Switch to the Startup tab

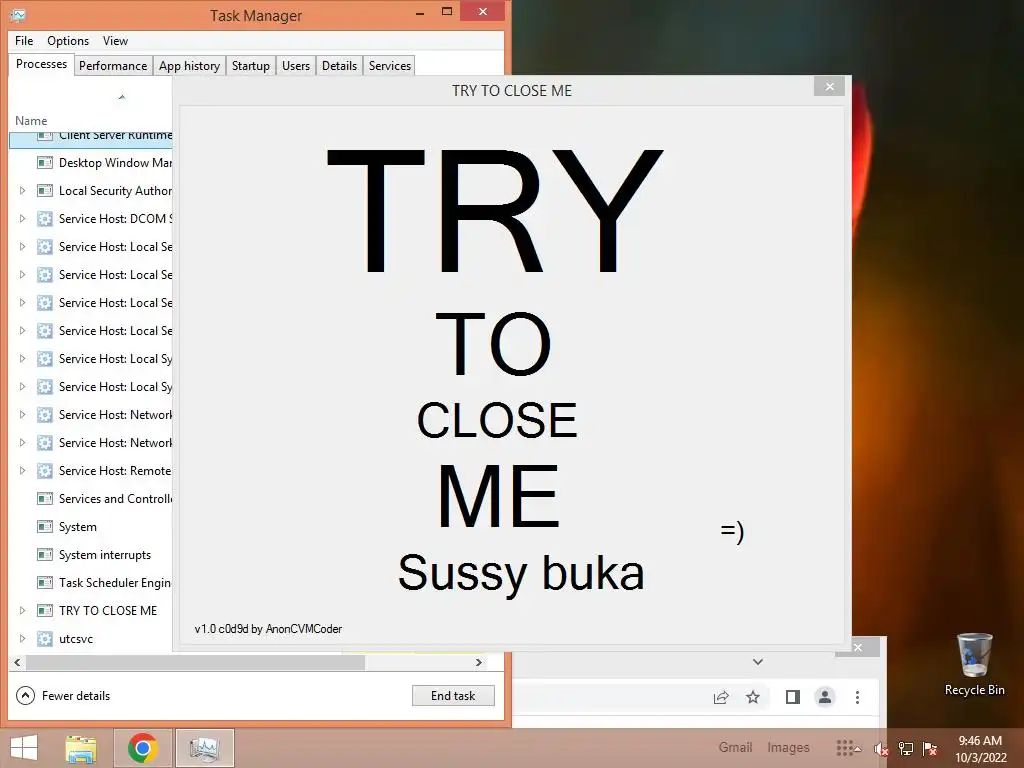coord(251,66)
